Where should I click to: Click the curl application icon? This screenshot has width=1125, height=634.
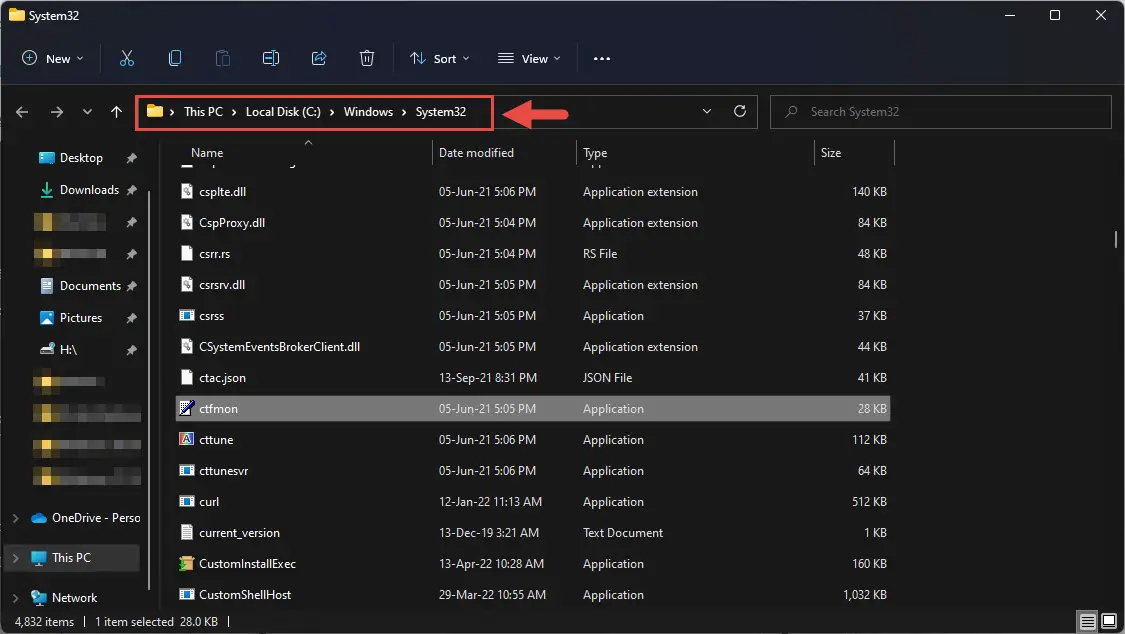187,501
